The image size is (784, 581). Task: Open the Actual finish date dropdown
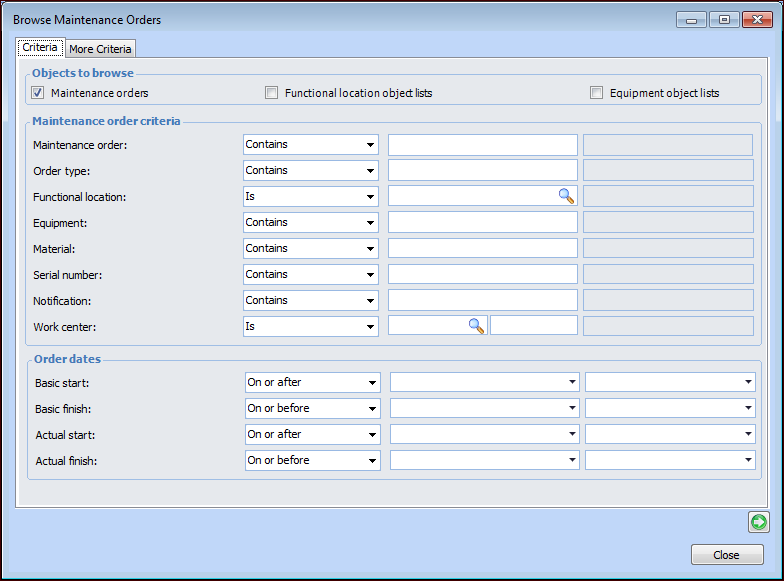484,460
